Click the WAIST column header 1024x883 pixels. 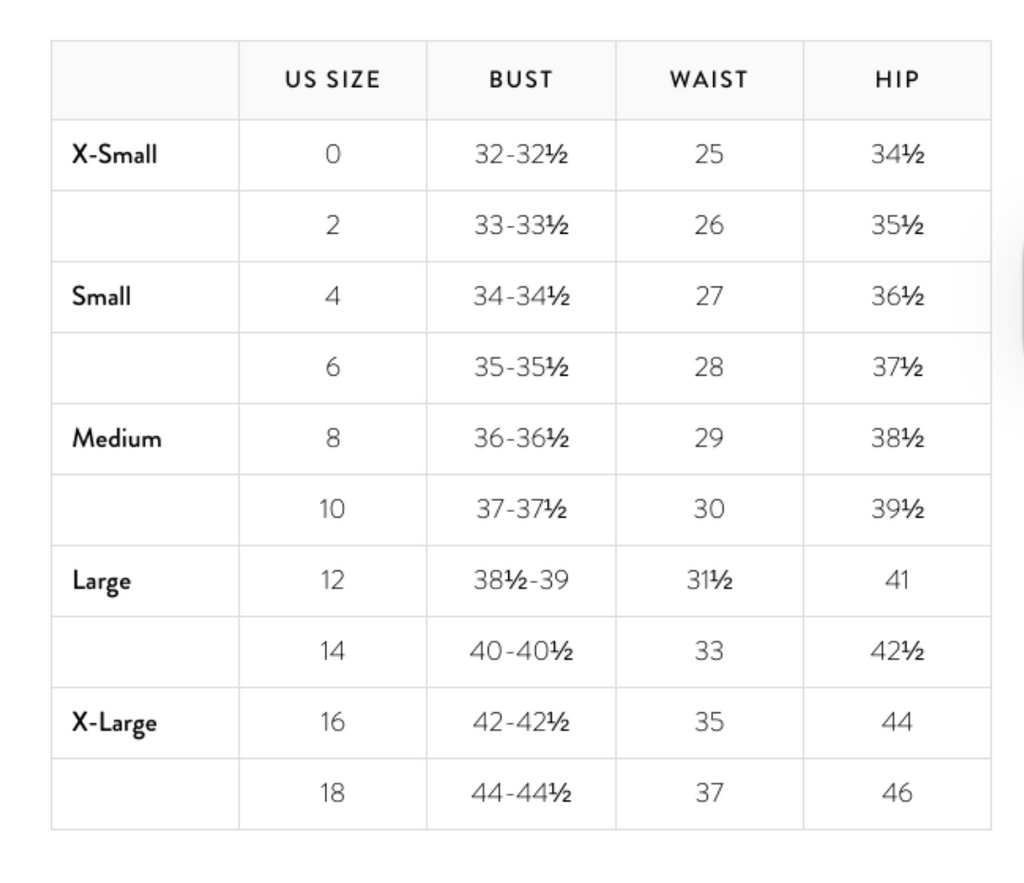click(709, 80)
